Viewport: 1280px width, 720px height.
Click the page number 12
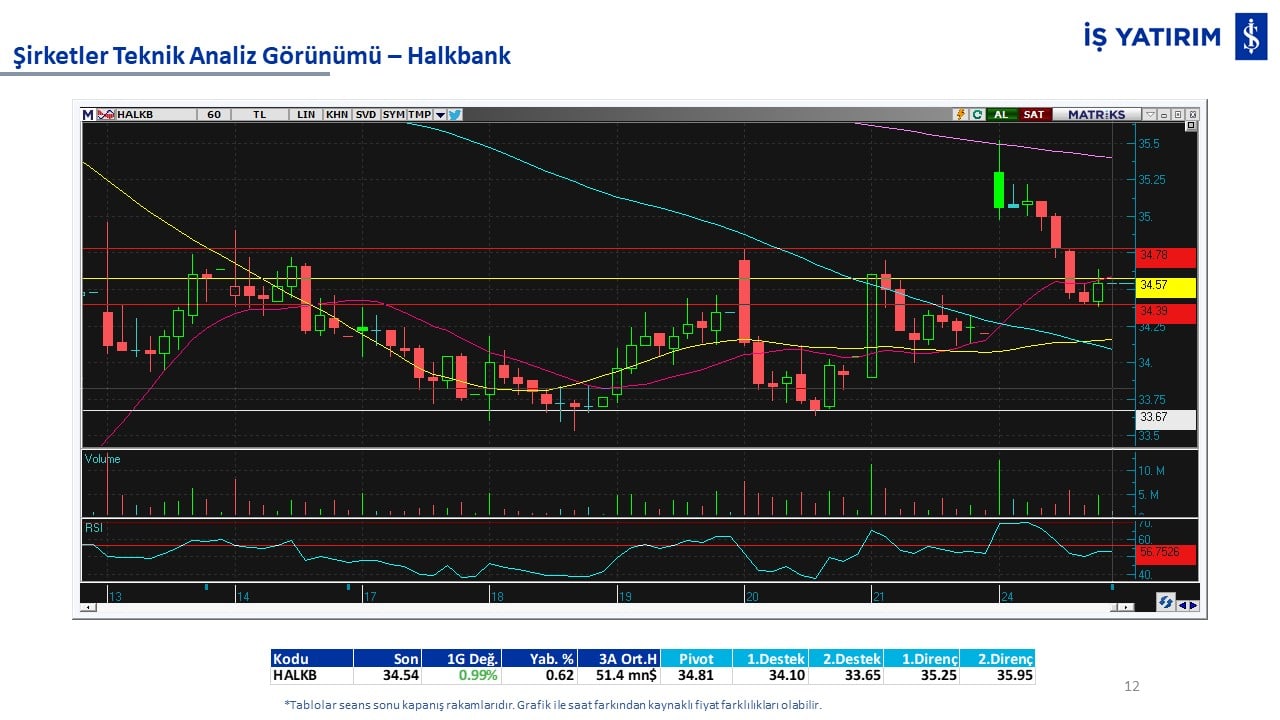(x=1132, y=686)
